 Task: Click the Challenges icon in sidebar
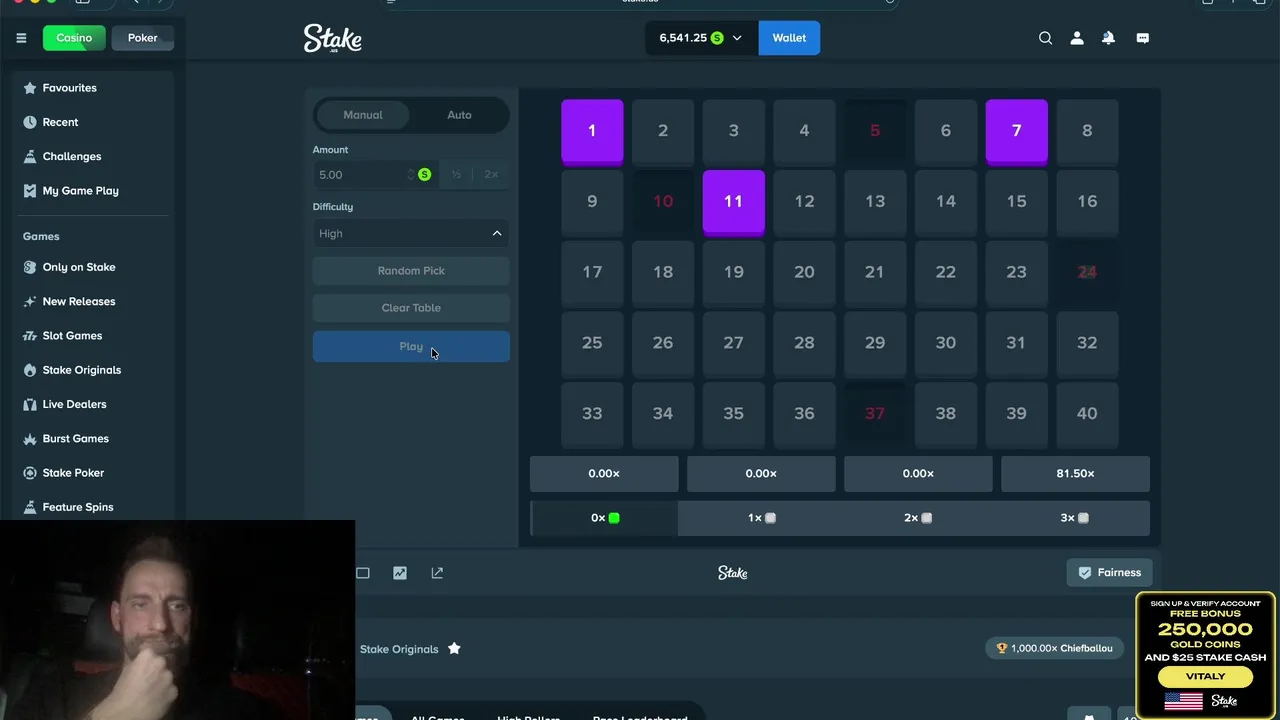[30, 156]
